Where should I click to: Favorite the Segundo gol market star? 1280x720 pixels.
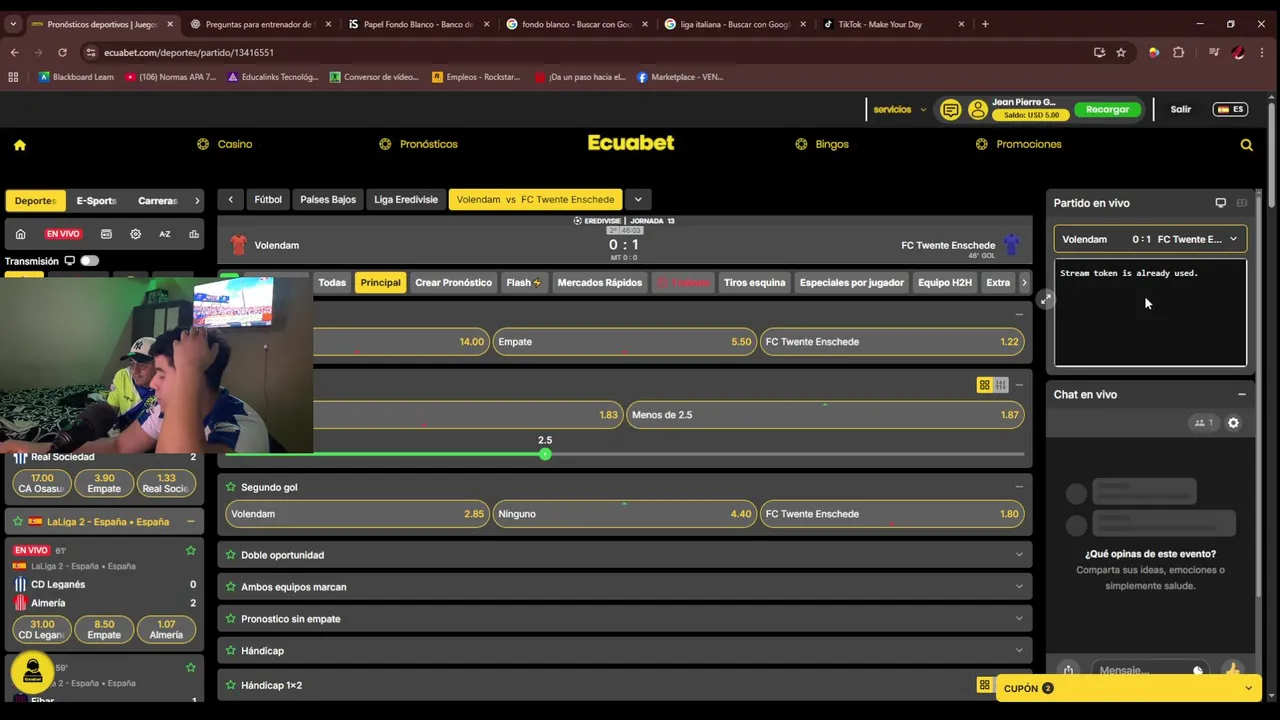[x=230, y=487]
